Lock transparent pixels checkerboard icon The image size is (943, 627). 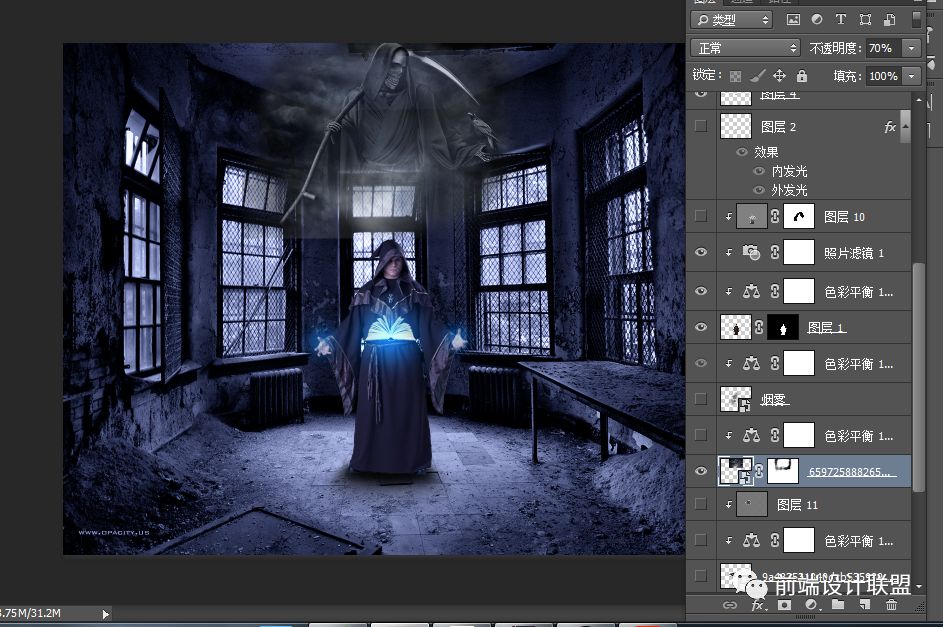click(735, 76)
